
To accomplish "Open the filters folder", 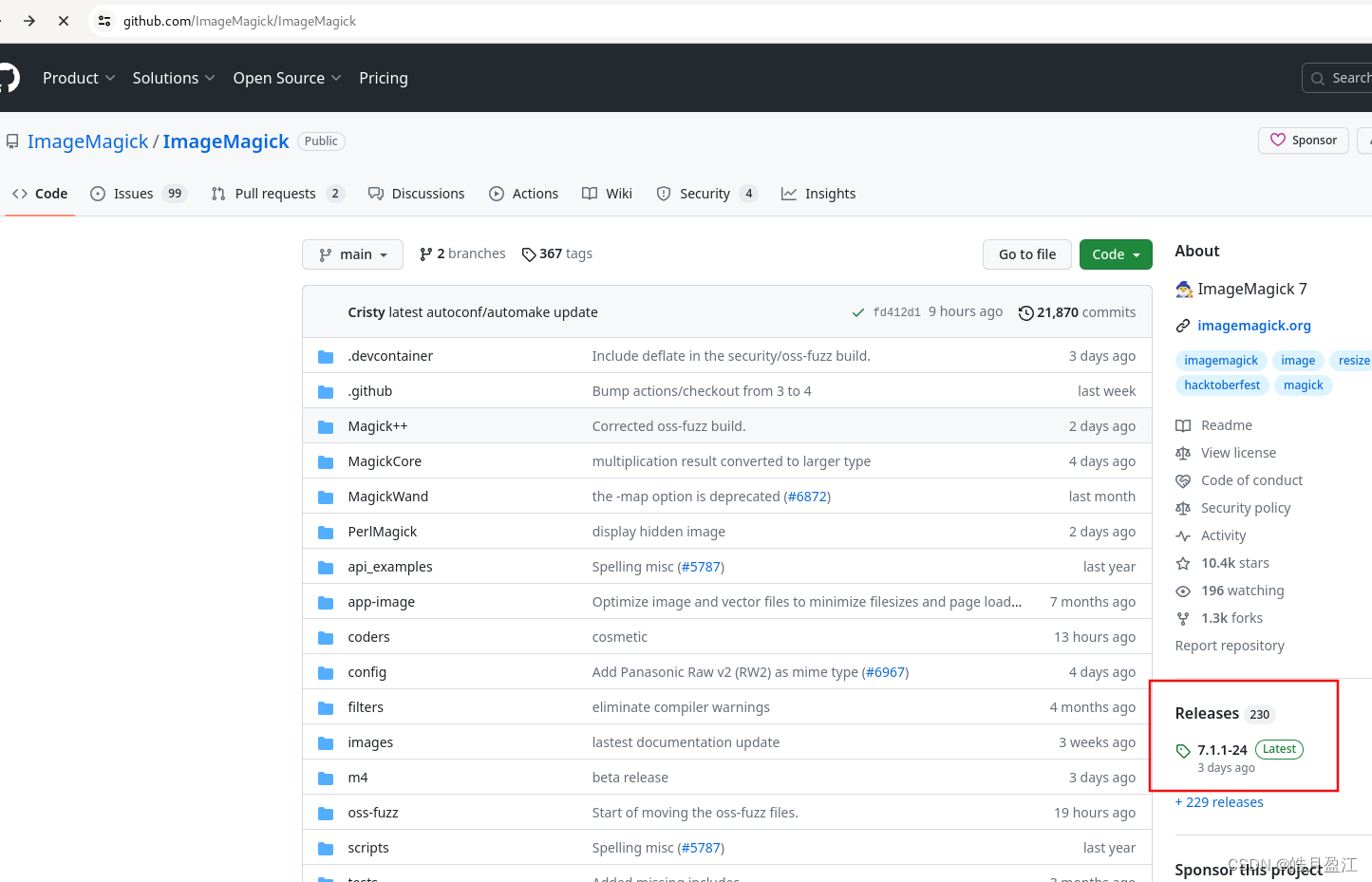I will 366,707.
